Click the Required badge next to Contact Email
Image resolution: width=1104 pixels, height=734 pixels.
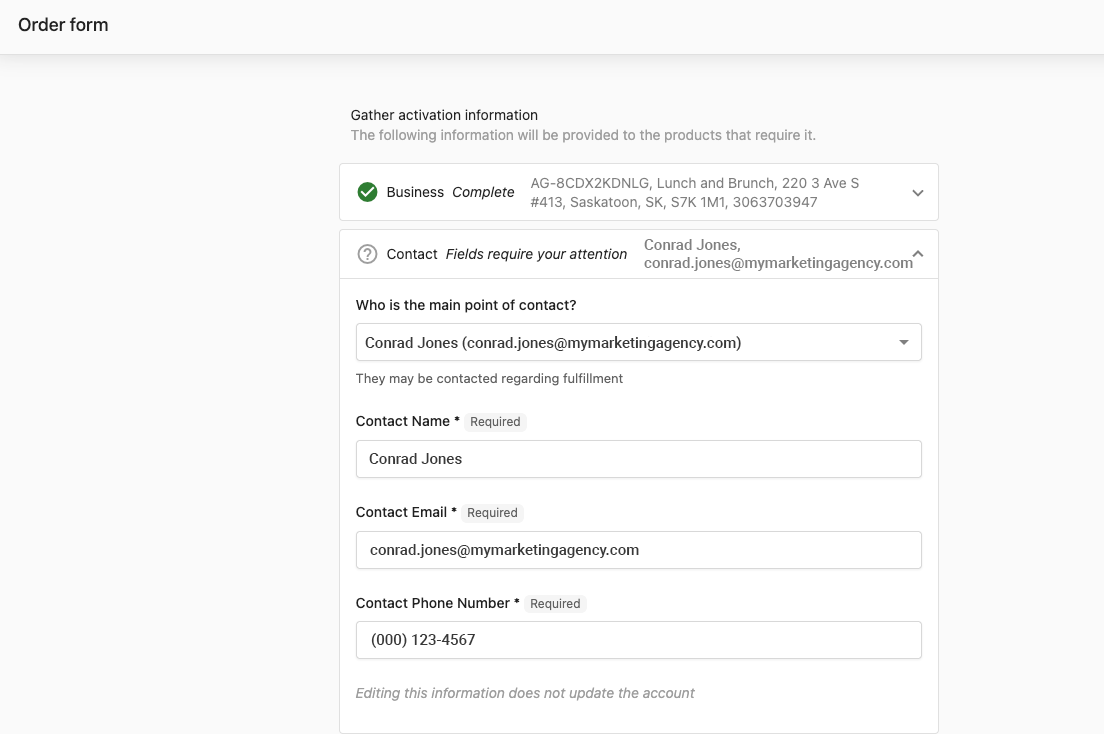(x=492, y=513)
